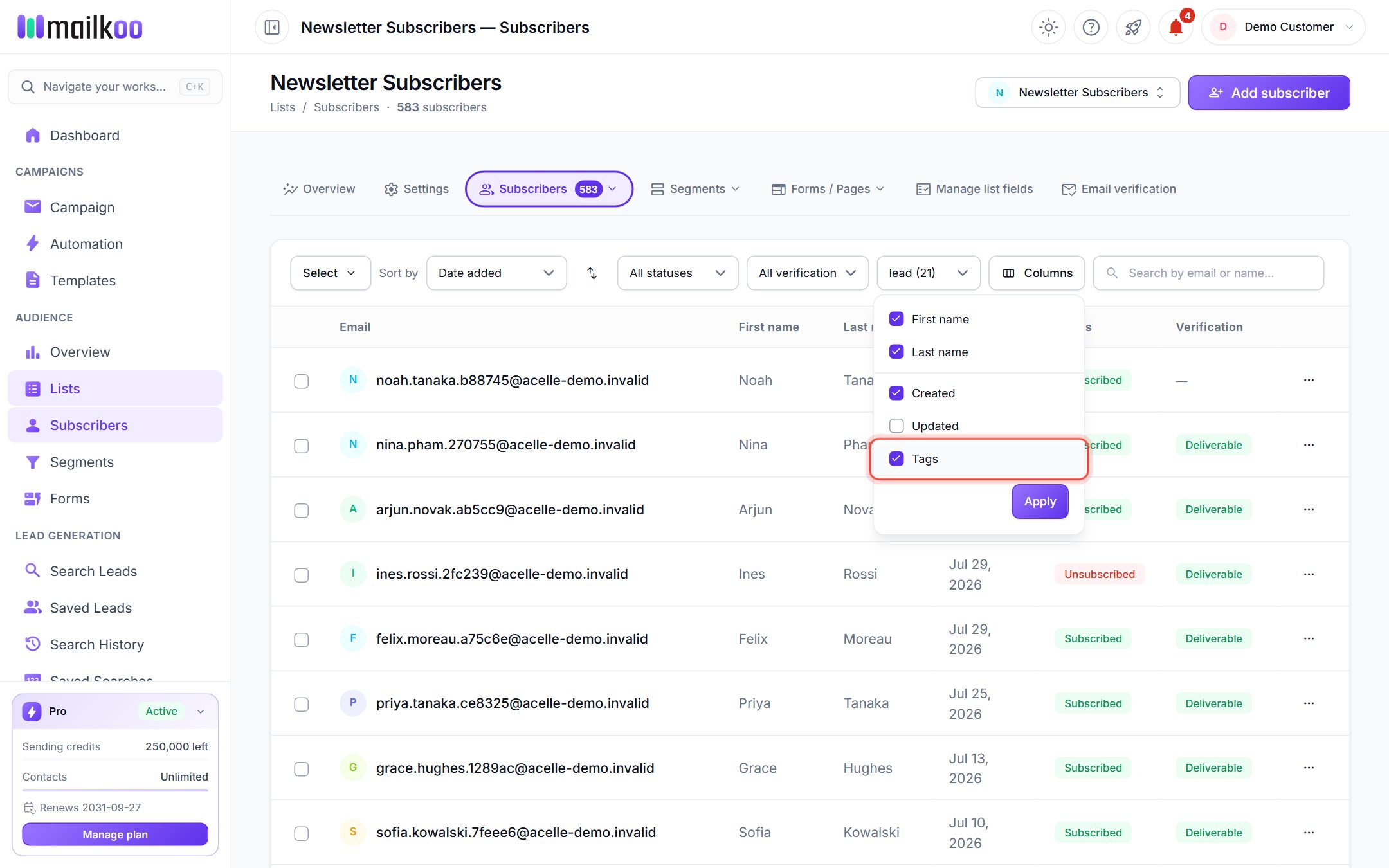Open the help question-mark icon
The image size is (1389, 868).
1091,27
